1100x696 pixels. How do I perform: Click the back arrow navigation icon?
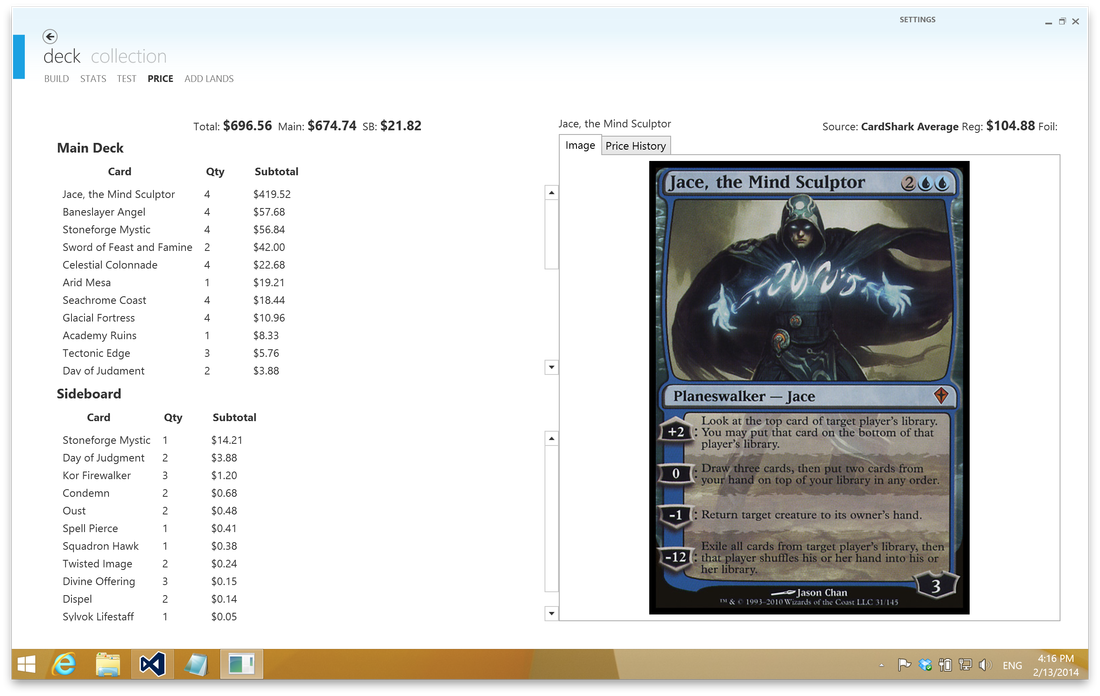pos(48,35)
